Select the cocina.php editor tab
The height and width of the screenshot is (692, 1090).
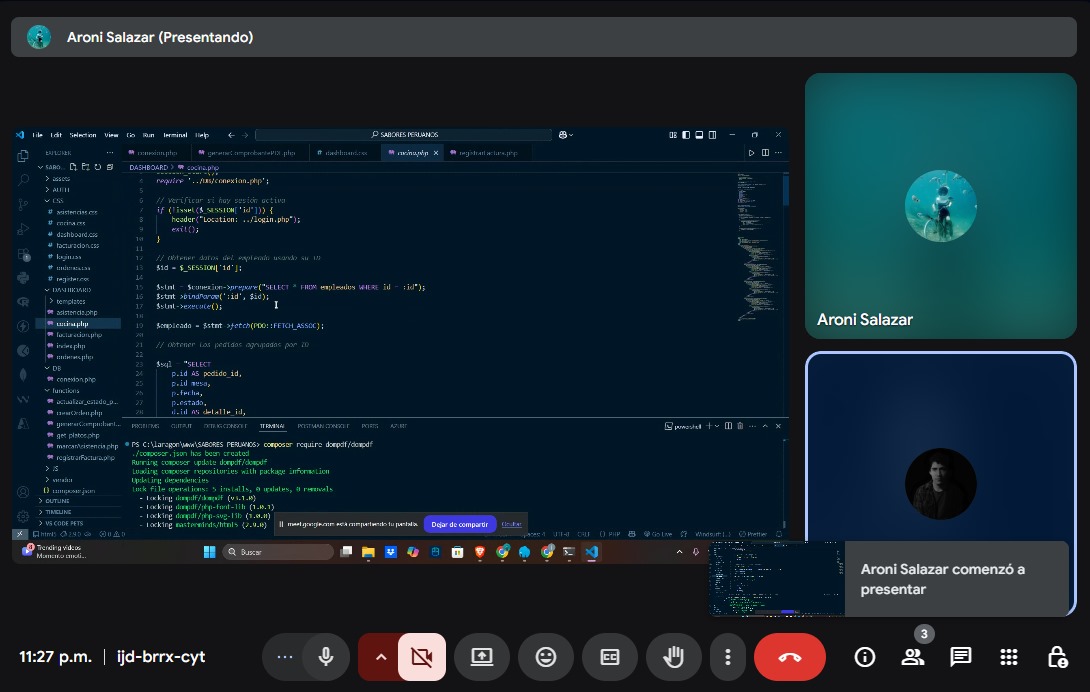(x=411, y=153)
